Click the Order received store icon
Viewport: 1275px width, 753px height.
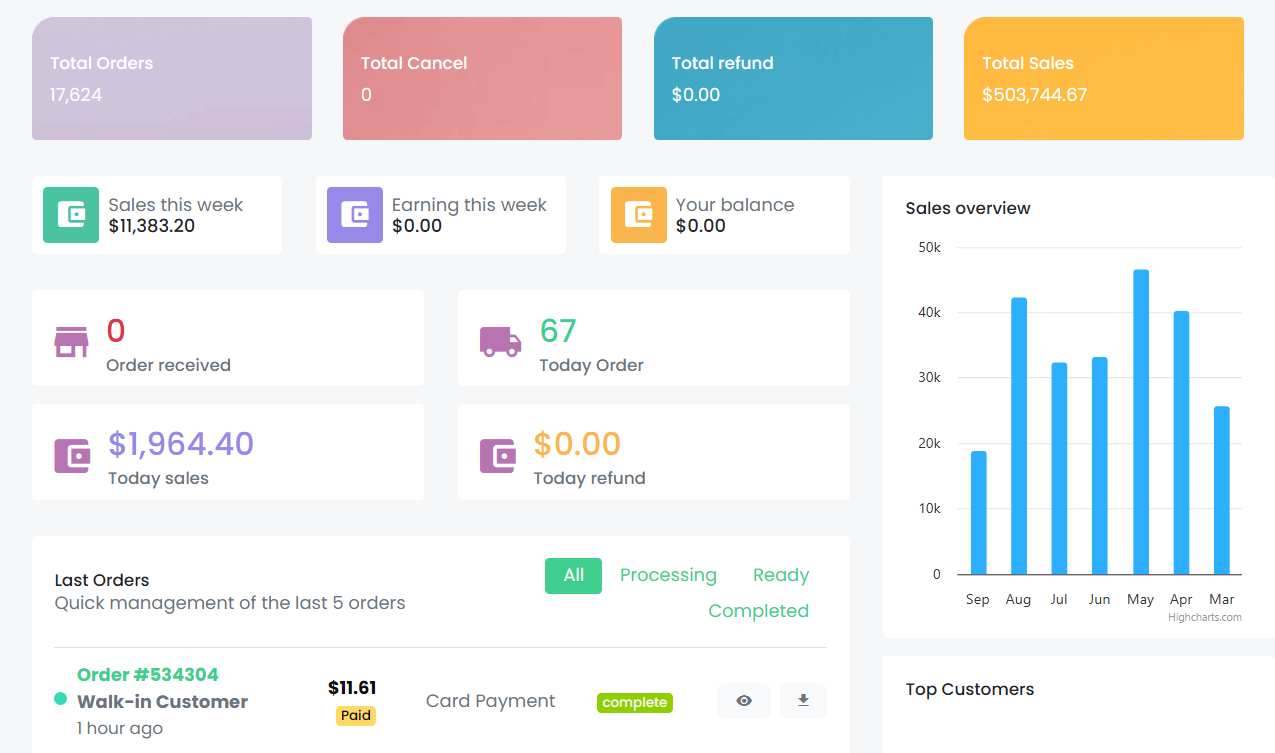coord(72,341)
